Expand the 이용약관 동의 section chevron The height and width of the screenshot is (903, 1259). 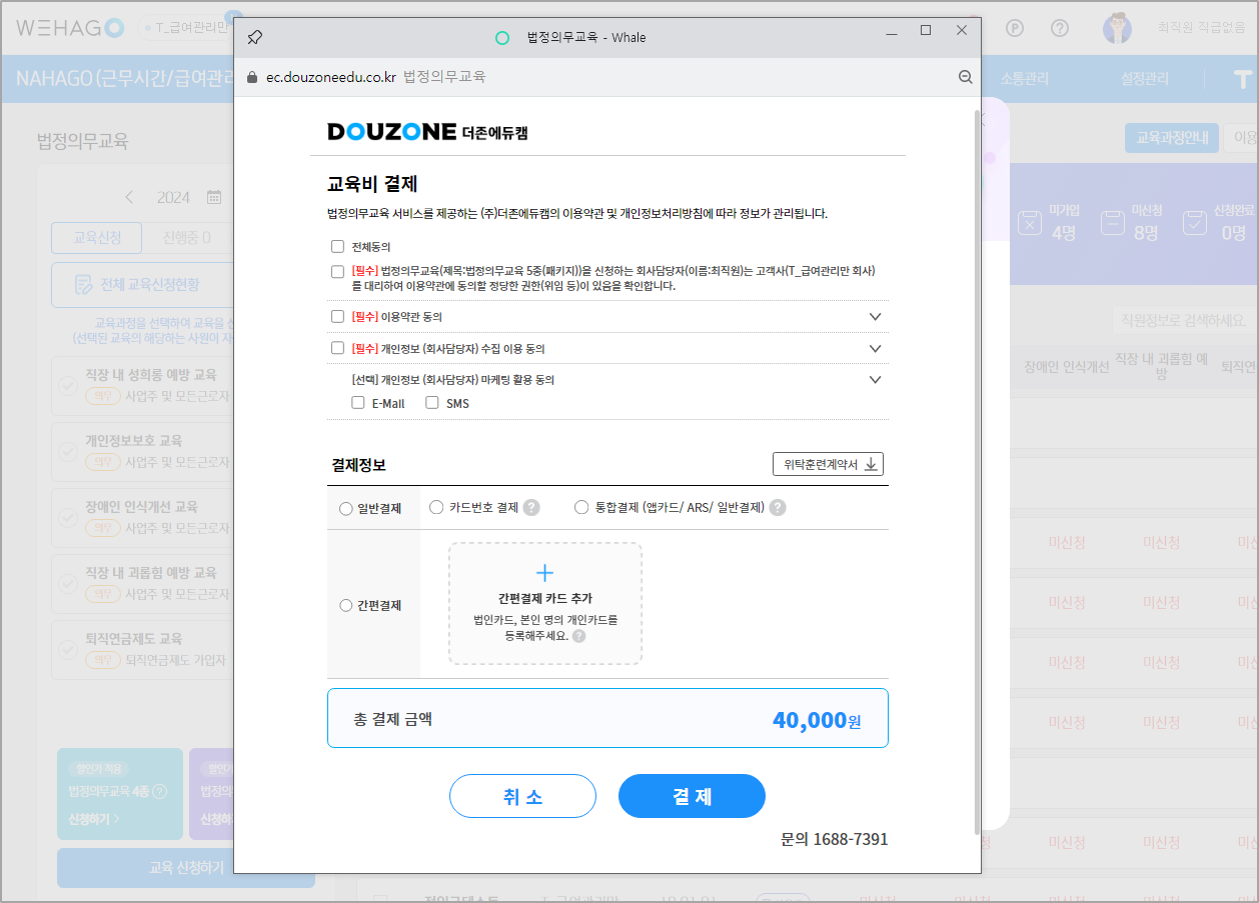pos(875,317)
